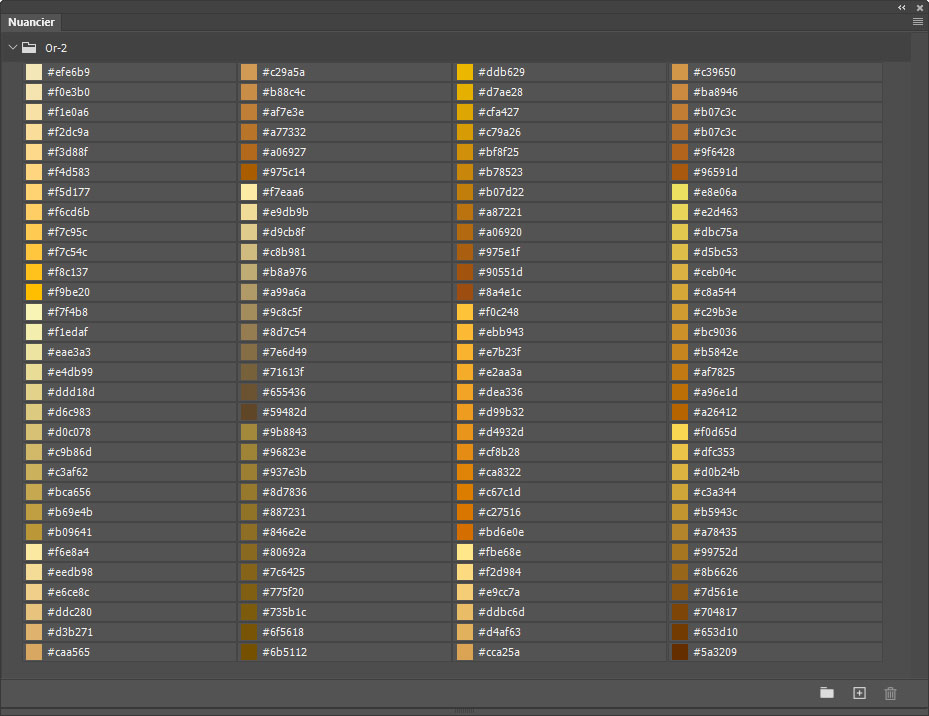
Task: Choose the #ddb629 swatch
Action: (465, 72)
